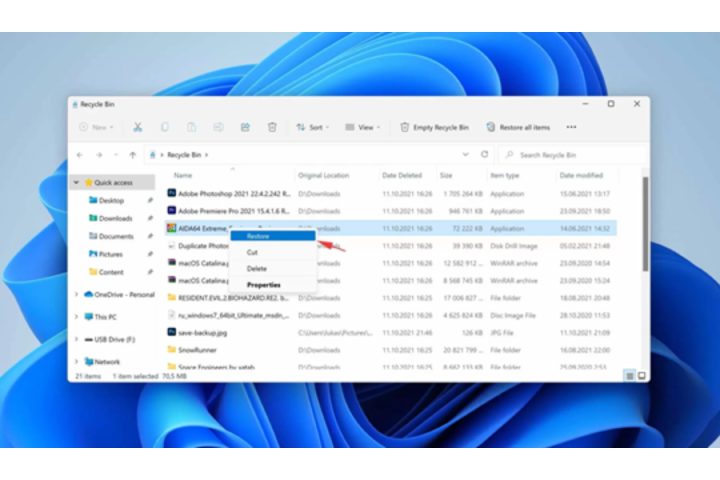
Task: Sort by Item type column header
Action: tap(505, 175)
